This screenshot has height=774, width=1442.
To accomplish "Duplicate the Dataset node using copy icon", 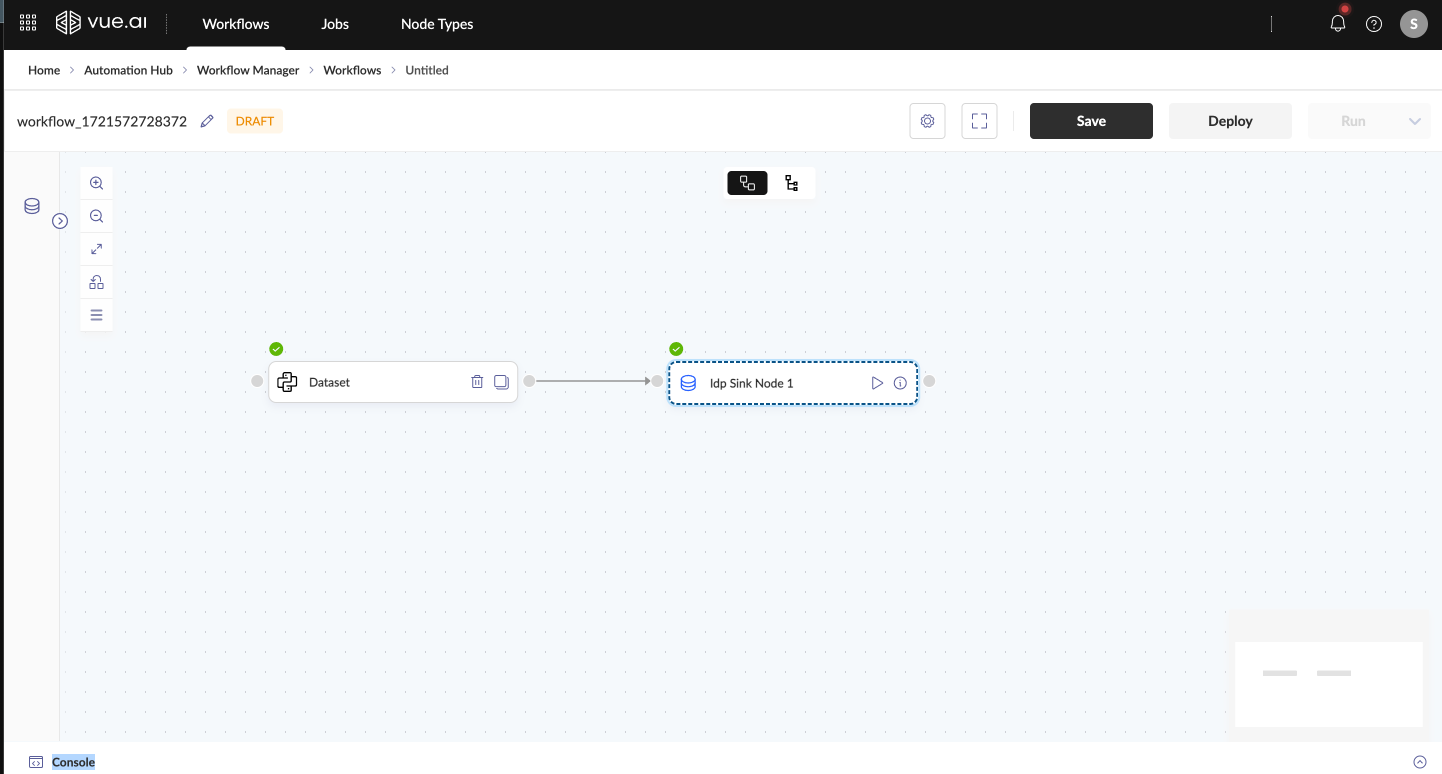I will [501, 382].
